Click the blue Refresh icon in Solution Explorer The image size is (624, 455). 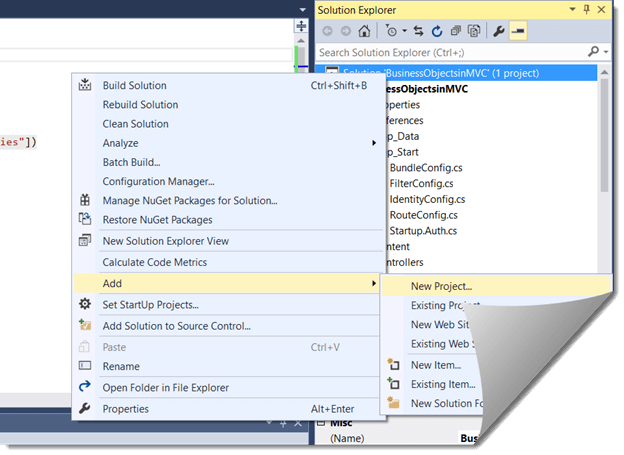(437, 31)
